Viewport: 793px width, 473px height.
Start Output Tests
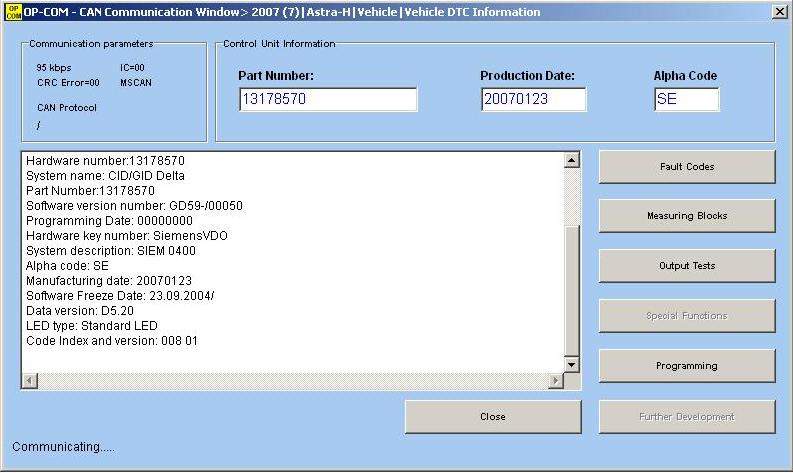(x=687, y=266)
